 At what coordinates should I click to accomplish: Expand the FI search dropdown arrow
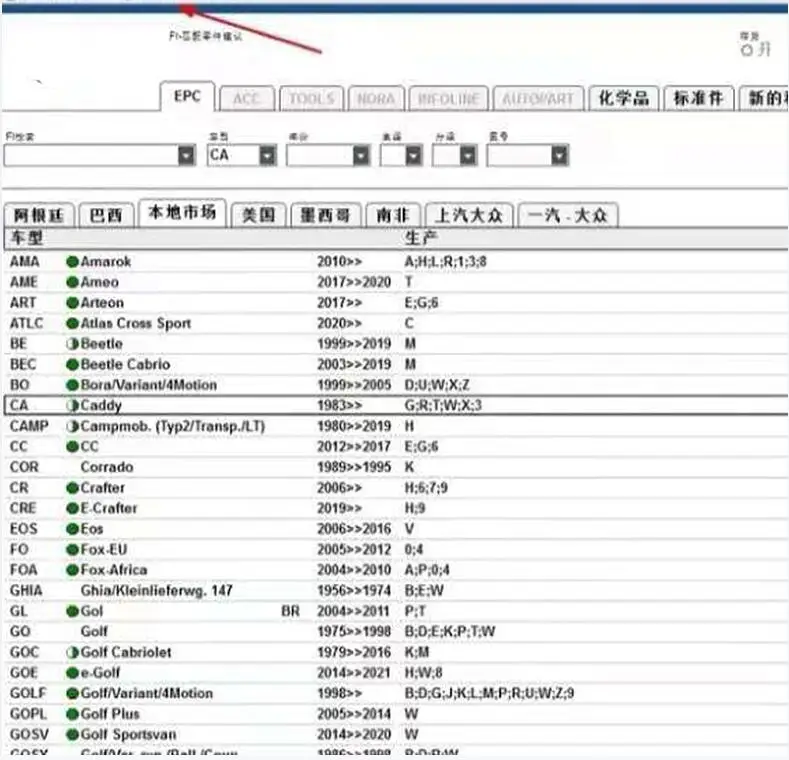click(x=186, y=155)
